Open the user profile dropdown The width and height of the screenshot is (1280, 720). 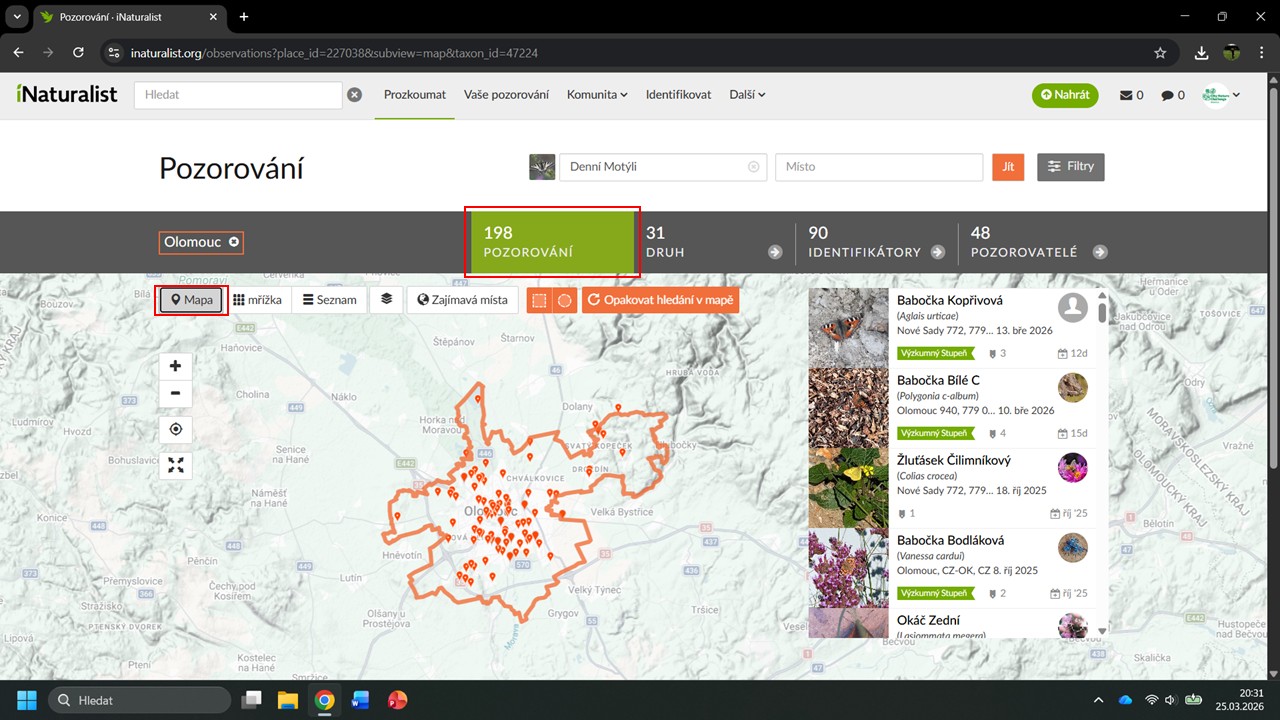point(1221,95)
